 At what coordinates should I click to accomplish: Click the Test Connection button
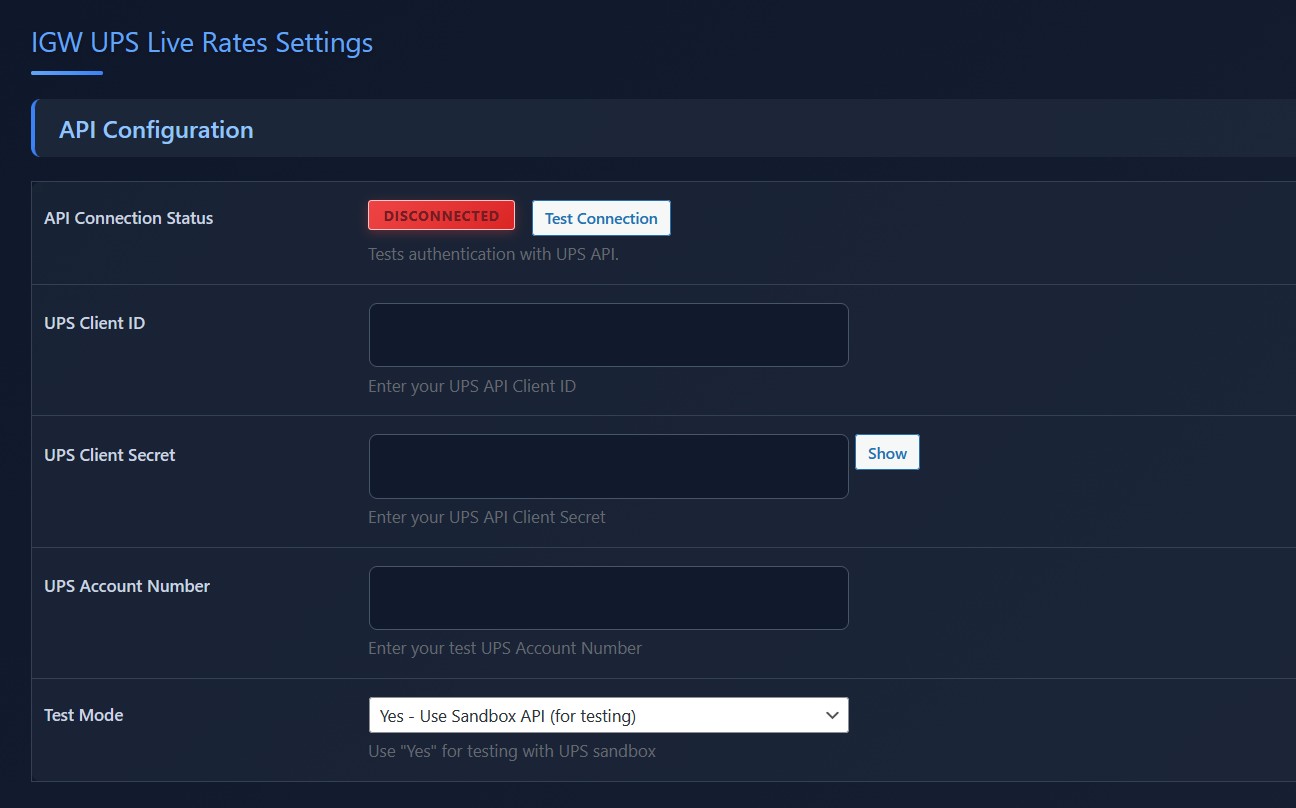point(601,218)
